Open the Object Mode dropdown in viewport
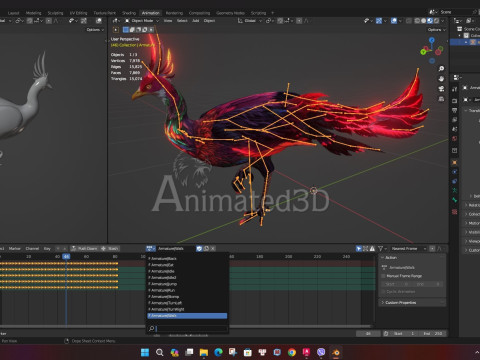This screenshot has width=480, height=360. (x=142, y=21)
